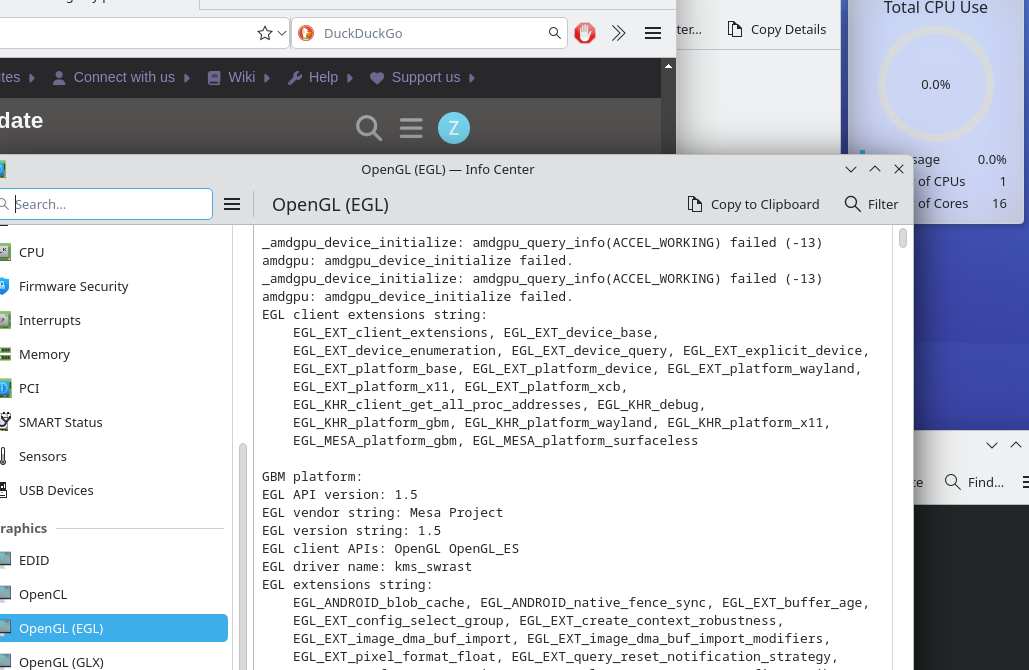Click the Copy Details button
The width and height of the screenshot is (1029, 670).
[x=777, y=29]
